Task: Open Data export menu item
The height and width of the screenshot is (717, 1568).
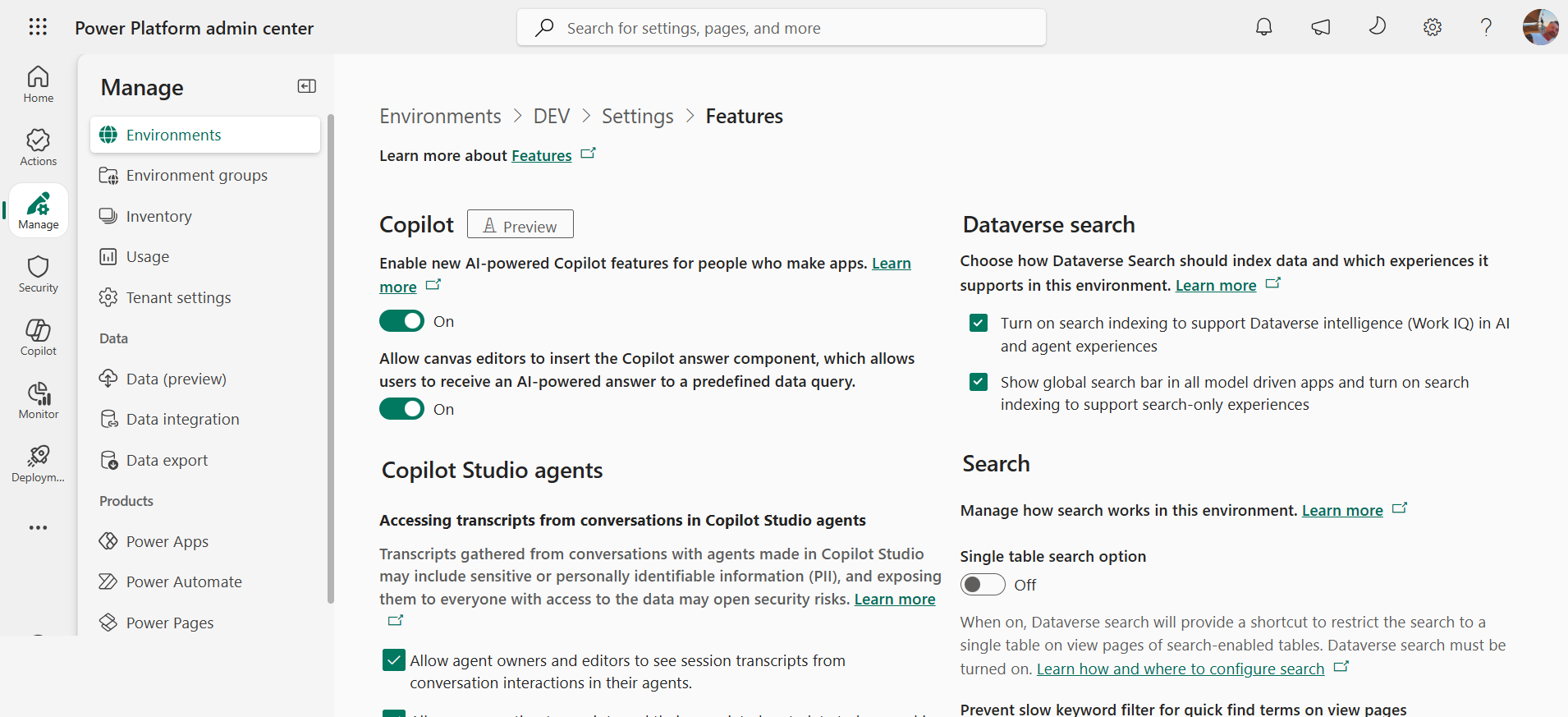Action: (x=205, y=460)
